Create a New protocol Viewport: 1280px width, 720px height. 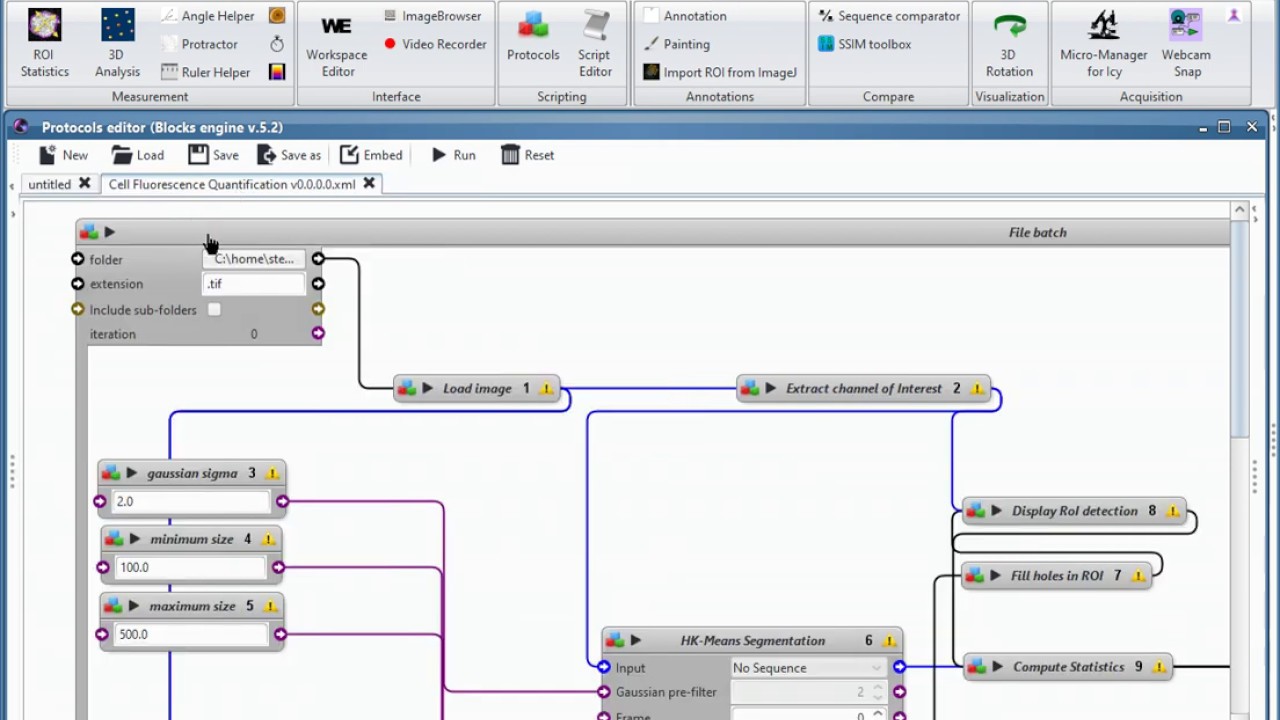[63, 155]
